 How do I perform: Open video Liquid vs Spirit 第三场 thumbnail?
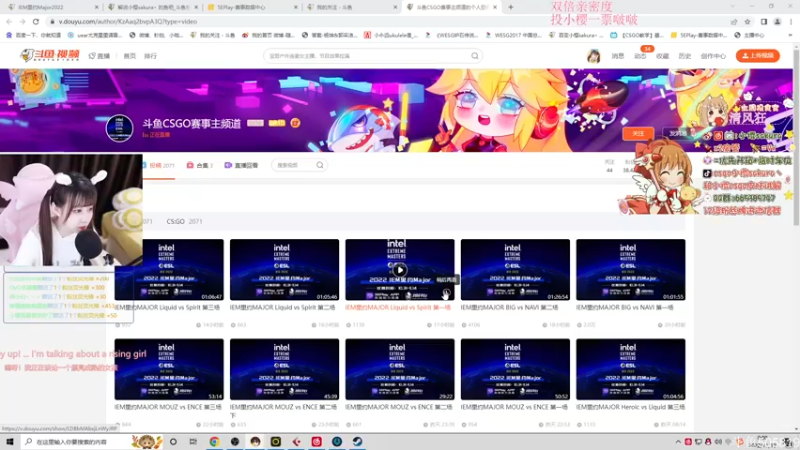click(169, 269)
